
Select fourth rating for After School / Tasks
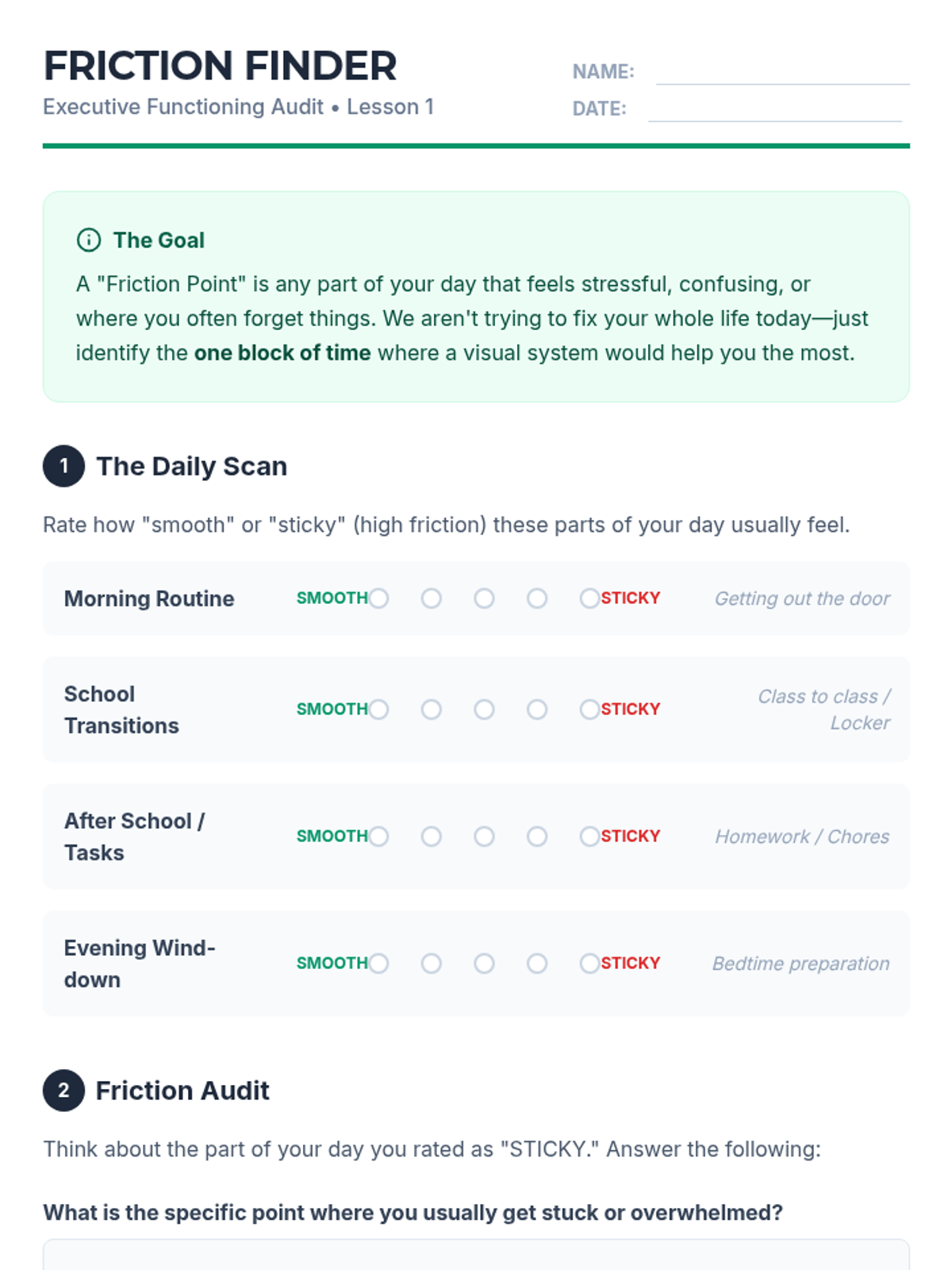click(537, 837)
